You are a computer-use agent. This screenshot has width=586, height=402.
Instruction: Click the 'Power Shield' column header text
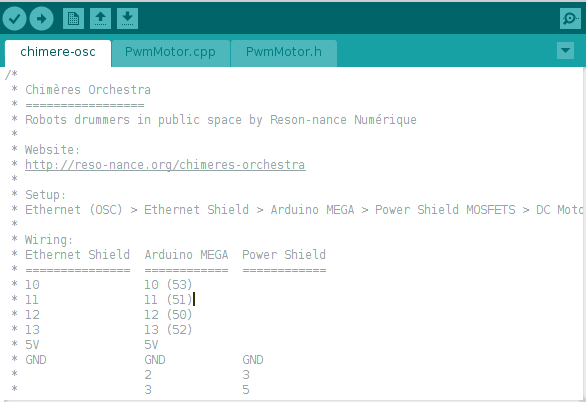[284, 254]
